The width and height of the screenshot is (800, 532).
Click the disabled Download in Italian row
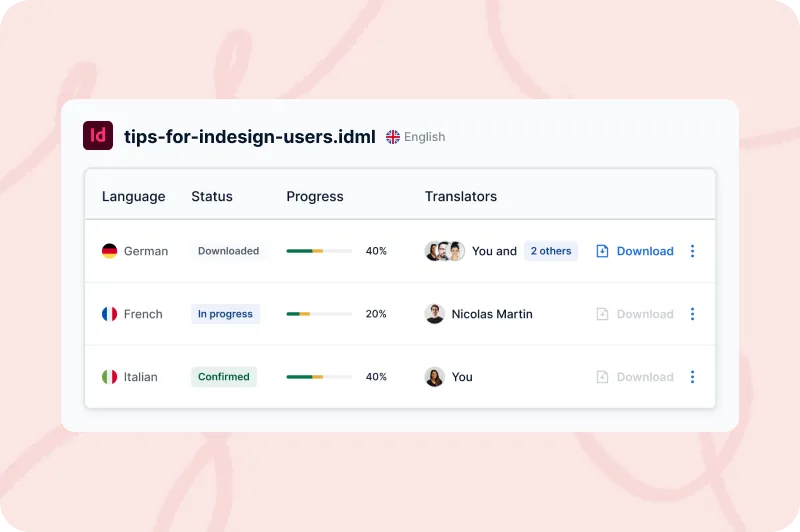click(x=635, y=377)
